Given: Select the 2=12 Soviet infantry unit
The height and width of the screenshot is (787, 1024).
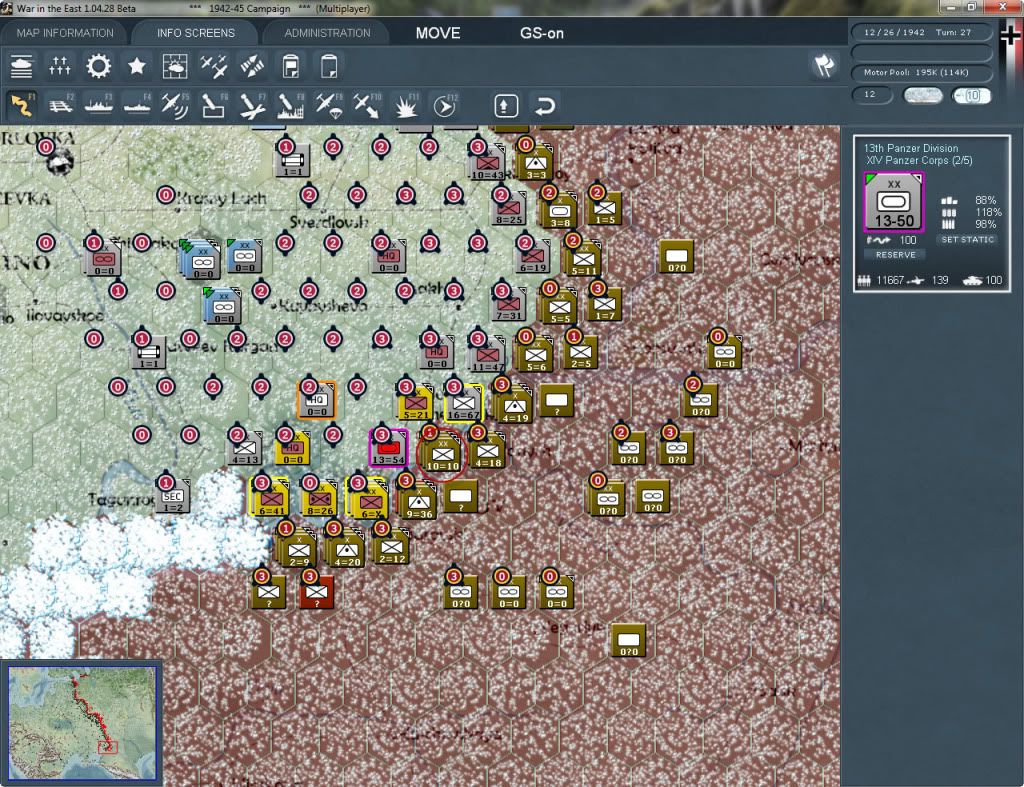Looking at the screenshot, I should click(391, 547).
